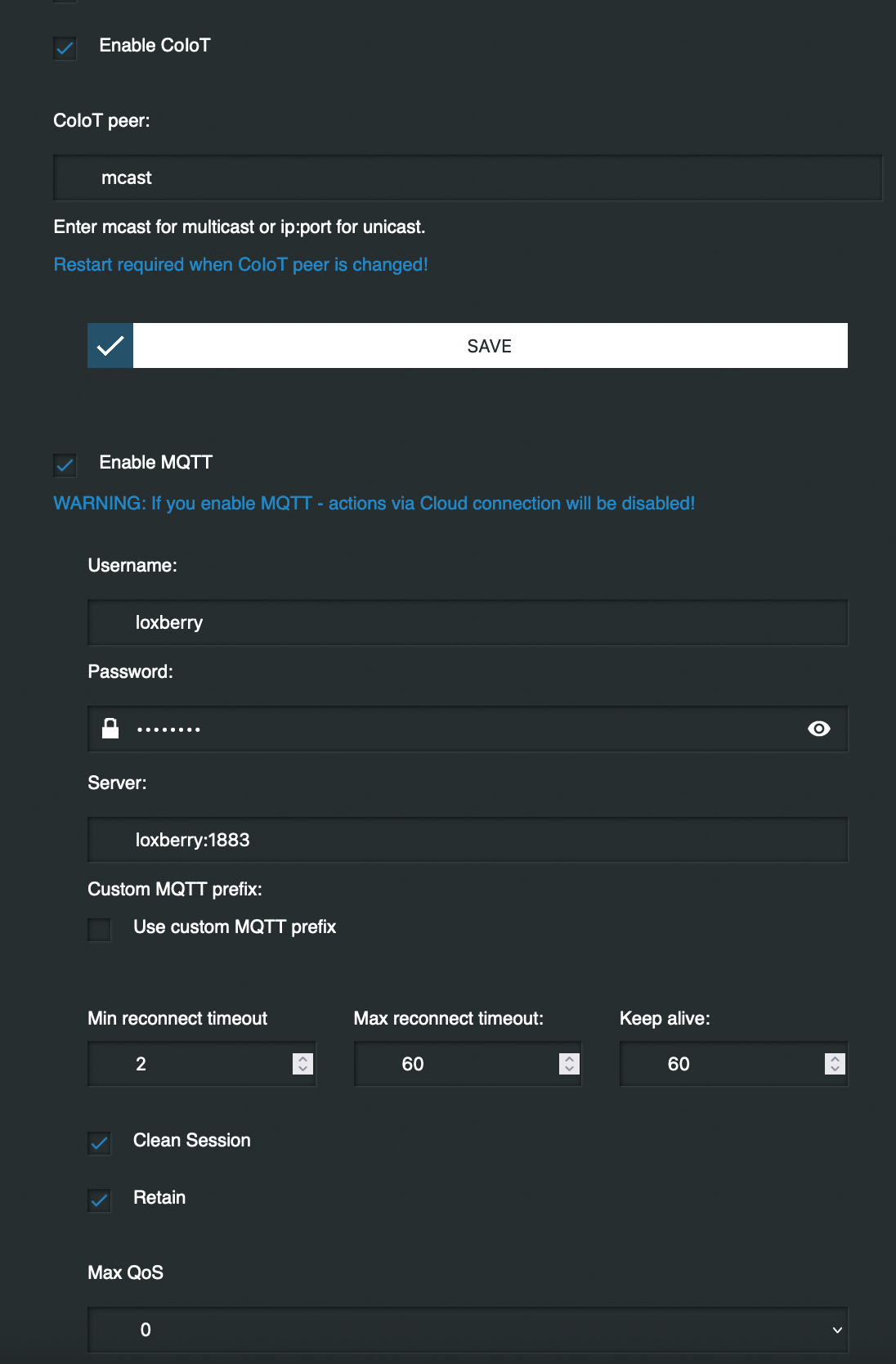Click the Server address field

[x=468, y=840]
